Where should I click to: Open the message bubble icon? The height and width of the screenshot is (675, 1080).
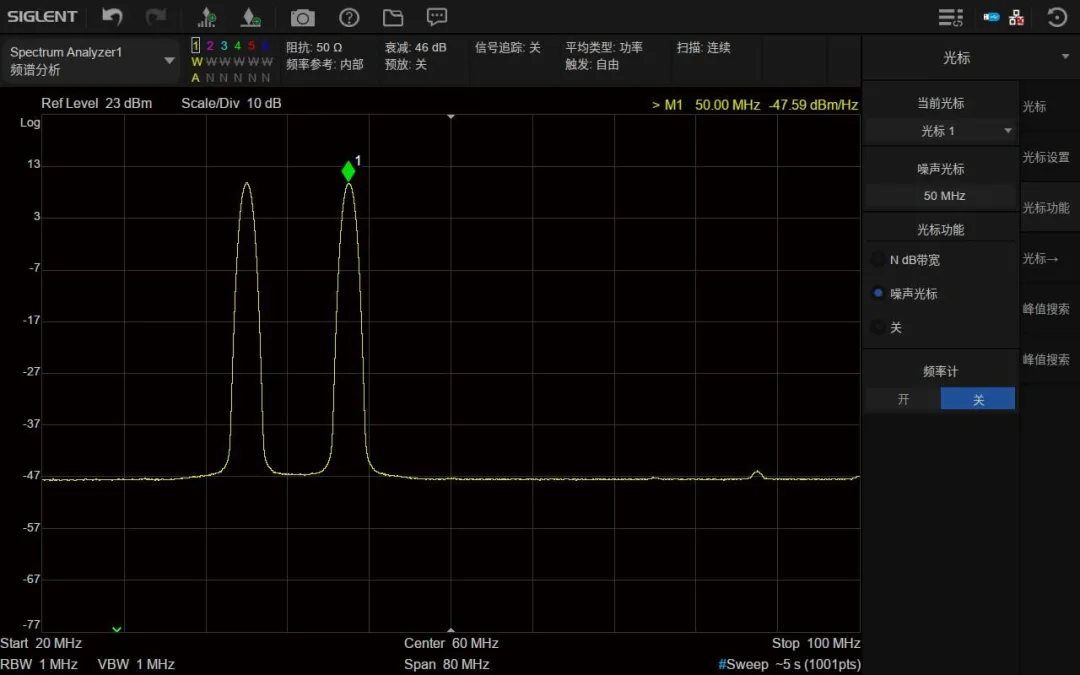pos(437,17)
